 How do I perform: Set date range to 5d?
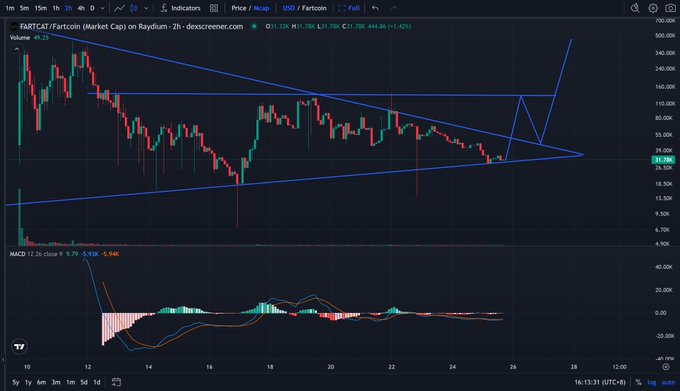coord(84,382)
